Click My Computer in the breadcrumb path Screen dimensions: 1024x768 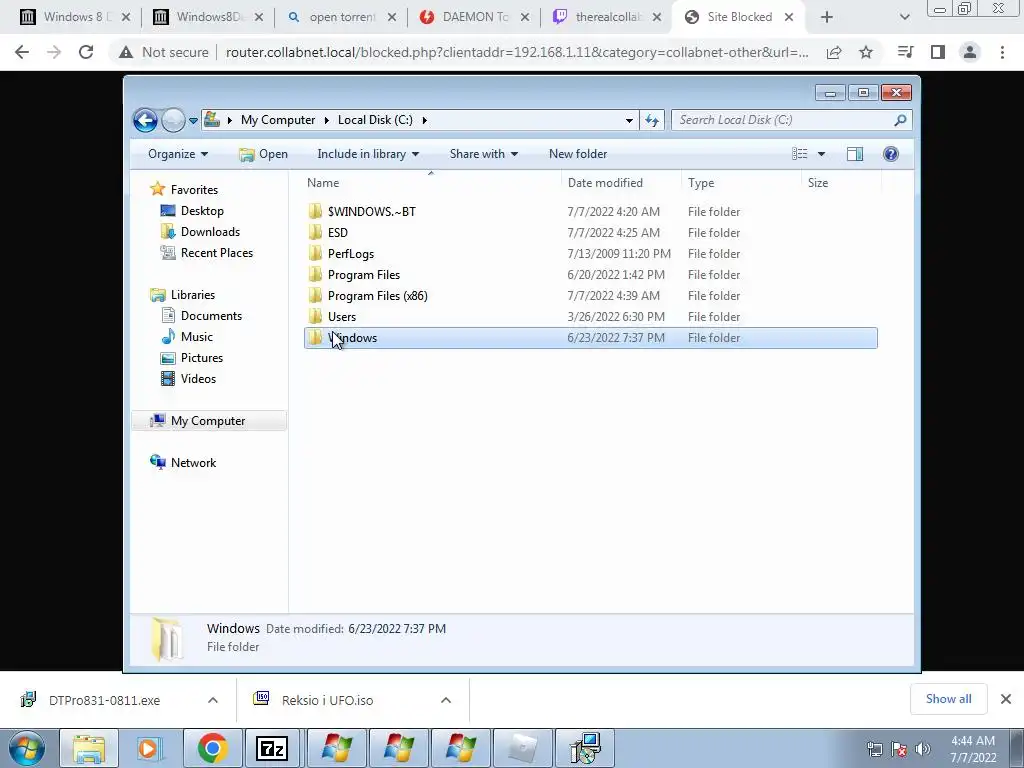click(x=278, y=120)
